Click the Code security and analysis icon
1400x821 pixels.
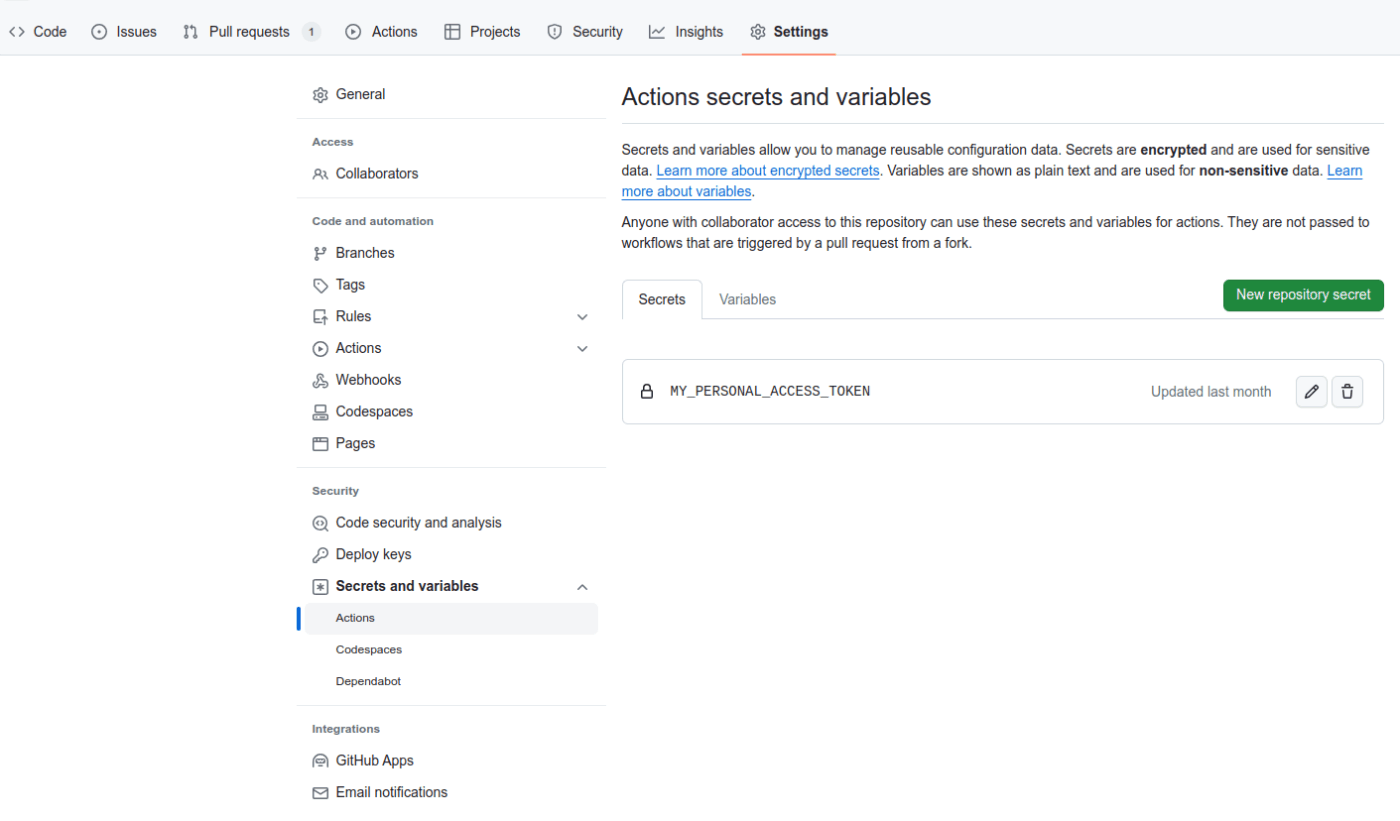point(320,523)
